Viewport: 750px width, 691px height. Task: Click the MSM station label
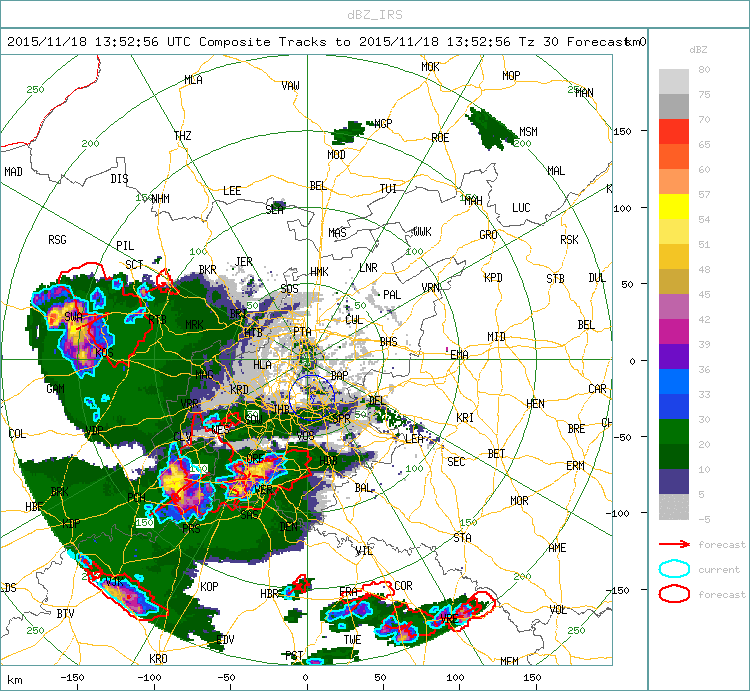coord(529,132)
